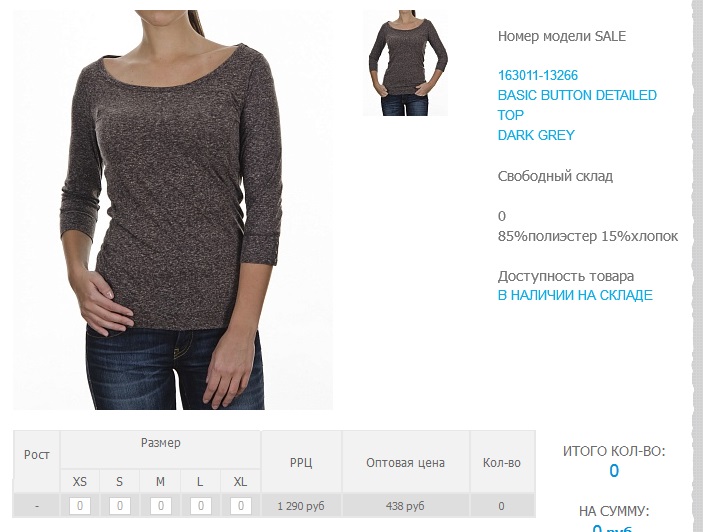Click the РРЦ column header

(x=301, y=463)
